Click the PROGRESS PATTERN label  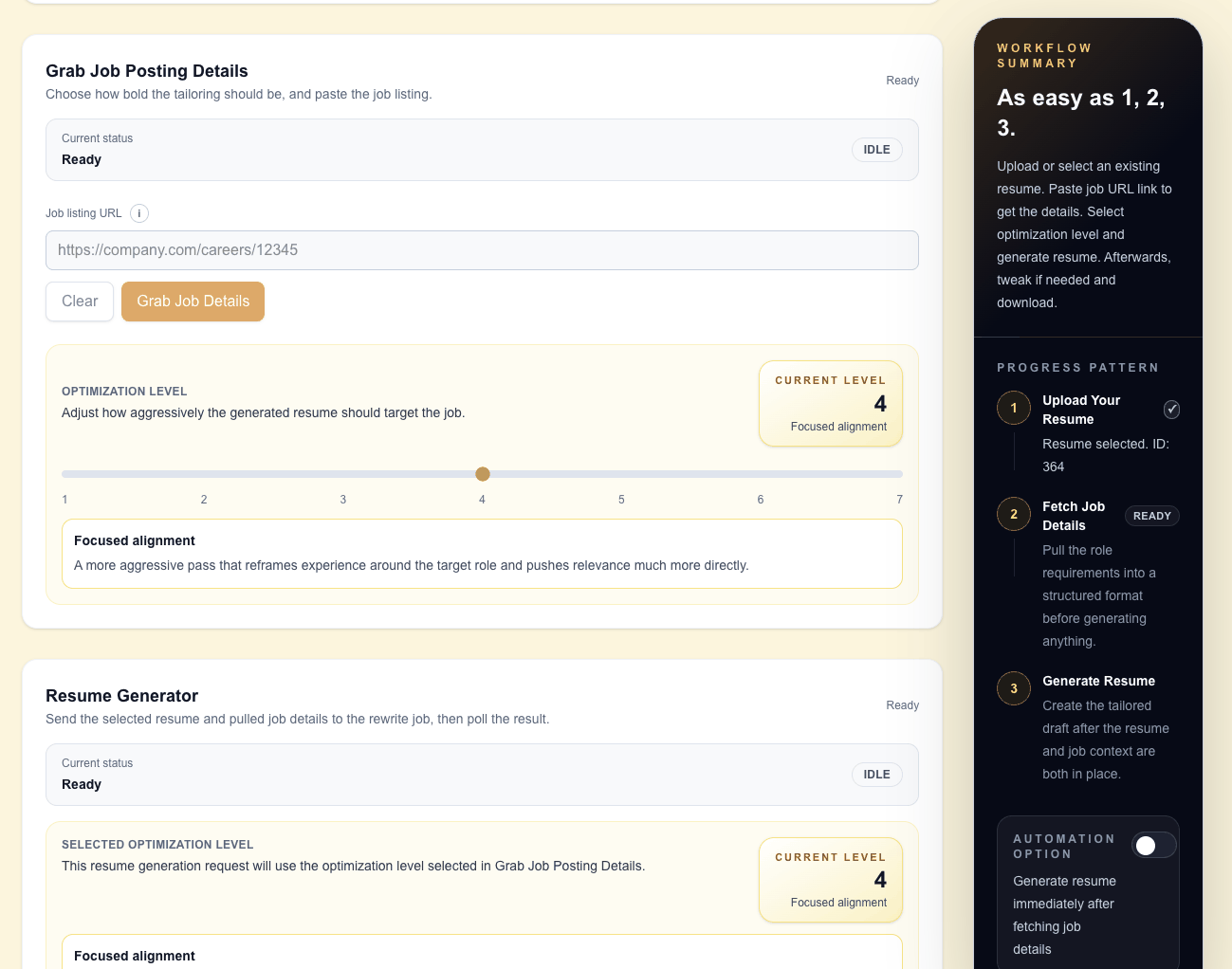coord(1077,368)
